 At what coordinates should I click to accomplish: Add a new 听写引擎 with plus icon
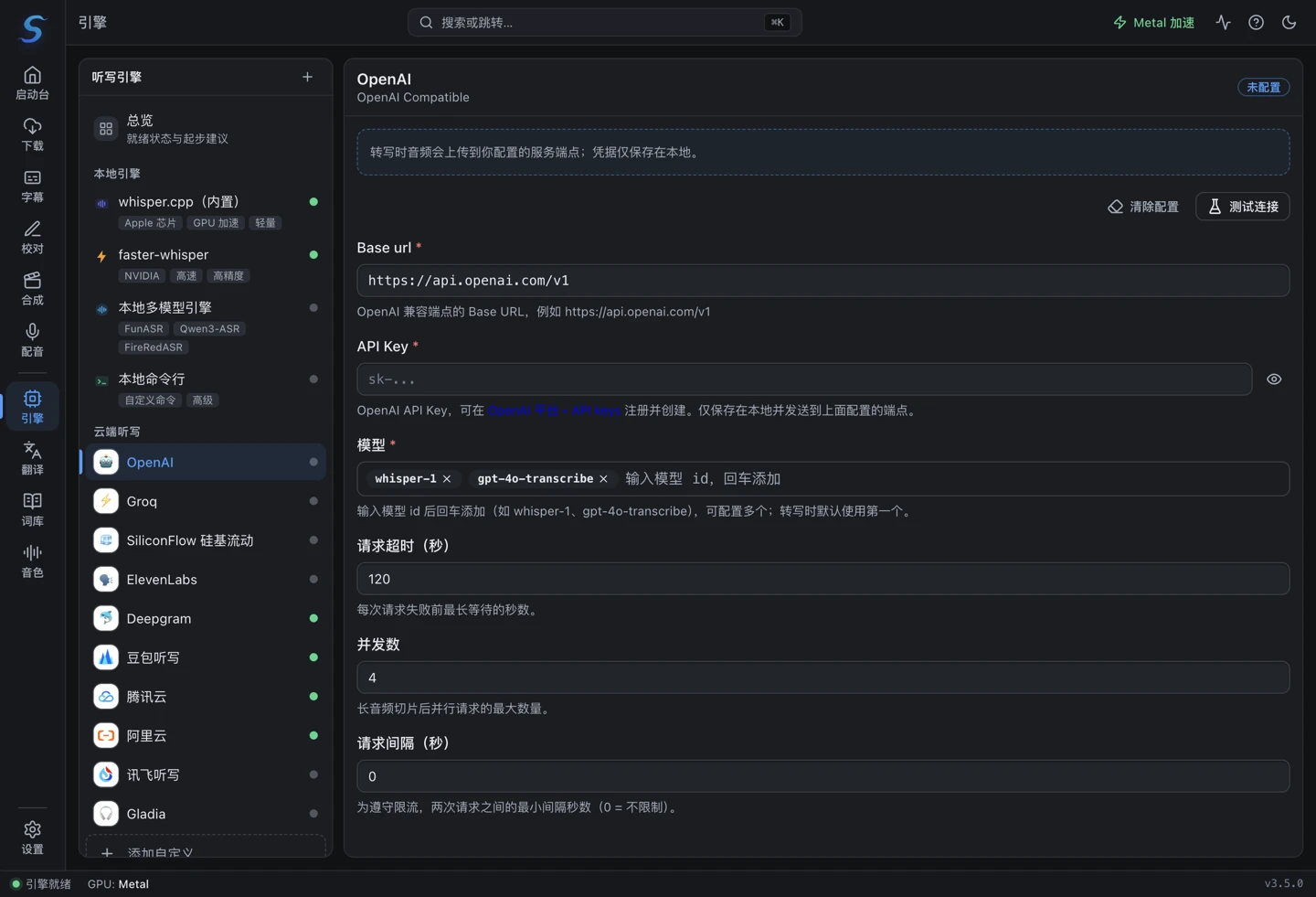click(307, 77)
